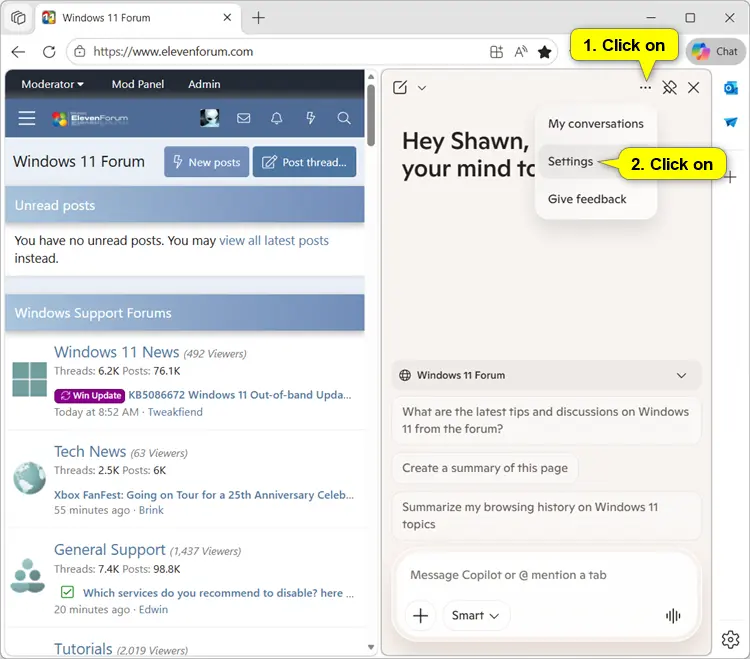Open Brink user profile
The height and width of the screenshot is (659, 750).
pyautogui.click(x=151, y=510)
